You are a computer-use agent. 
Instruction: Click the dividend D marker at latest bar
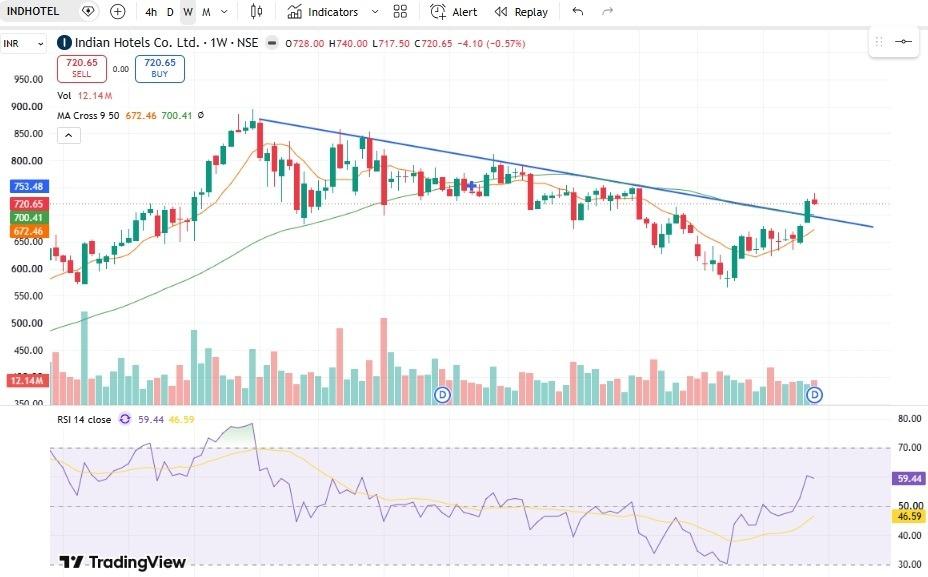[815, 395]
